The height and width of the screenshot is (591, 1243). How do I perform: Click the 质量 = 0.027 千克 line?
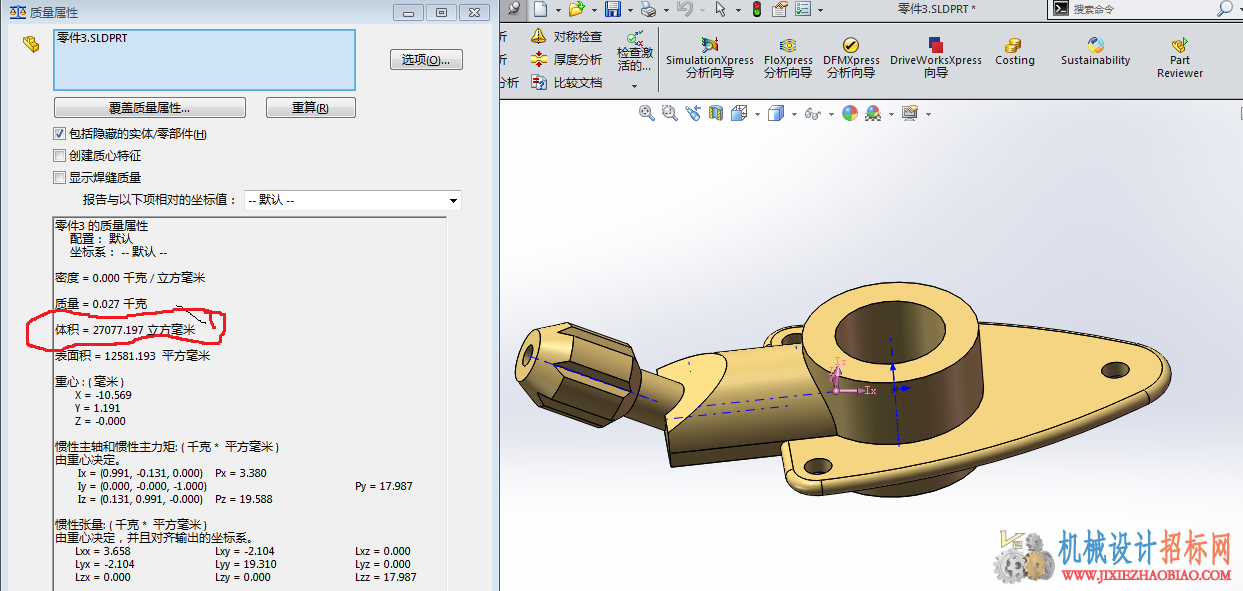coord(101,304)
